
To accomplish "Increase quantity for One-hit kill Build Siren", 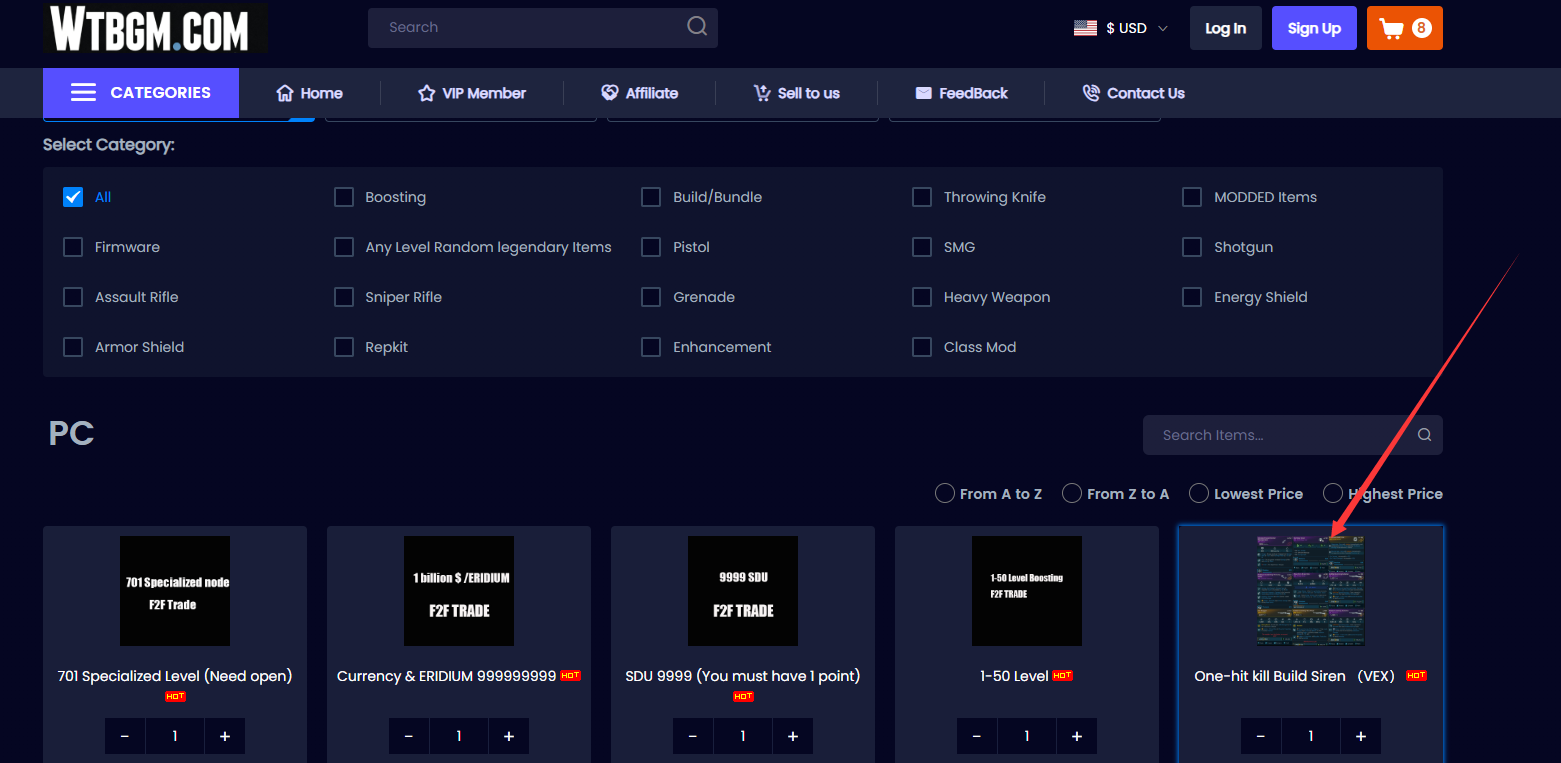I will tap(1361, 736).
